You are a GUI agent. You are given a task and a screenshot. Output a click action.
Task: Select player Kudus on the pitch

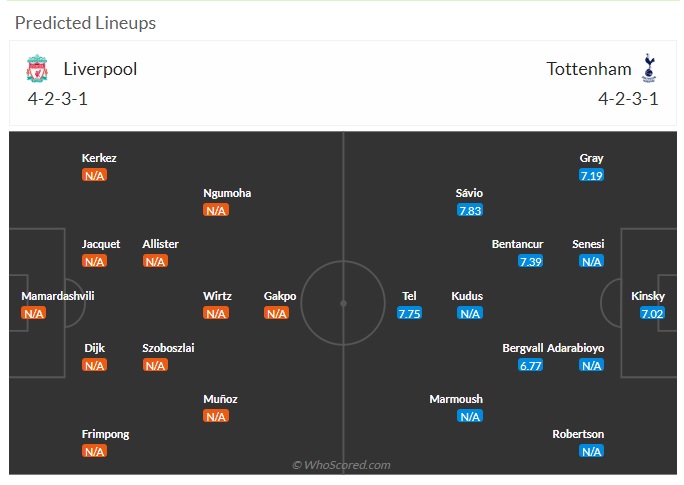(x=467, y=296)
